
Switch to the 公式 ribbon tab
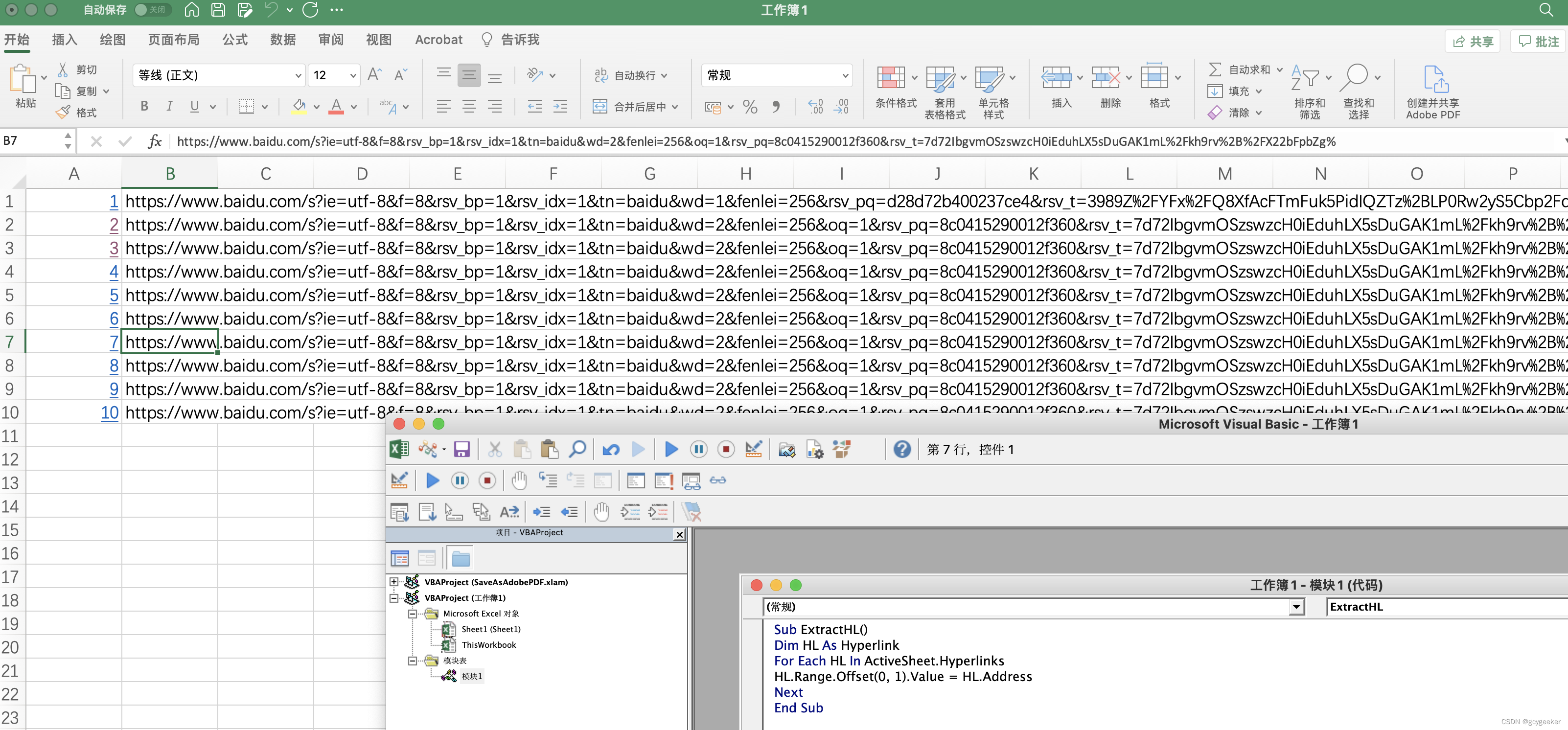[234, 40]
